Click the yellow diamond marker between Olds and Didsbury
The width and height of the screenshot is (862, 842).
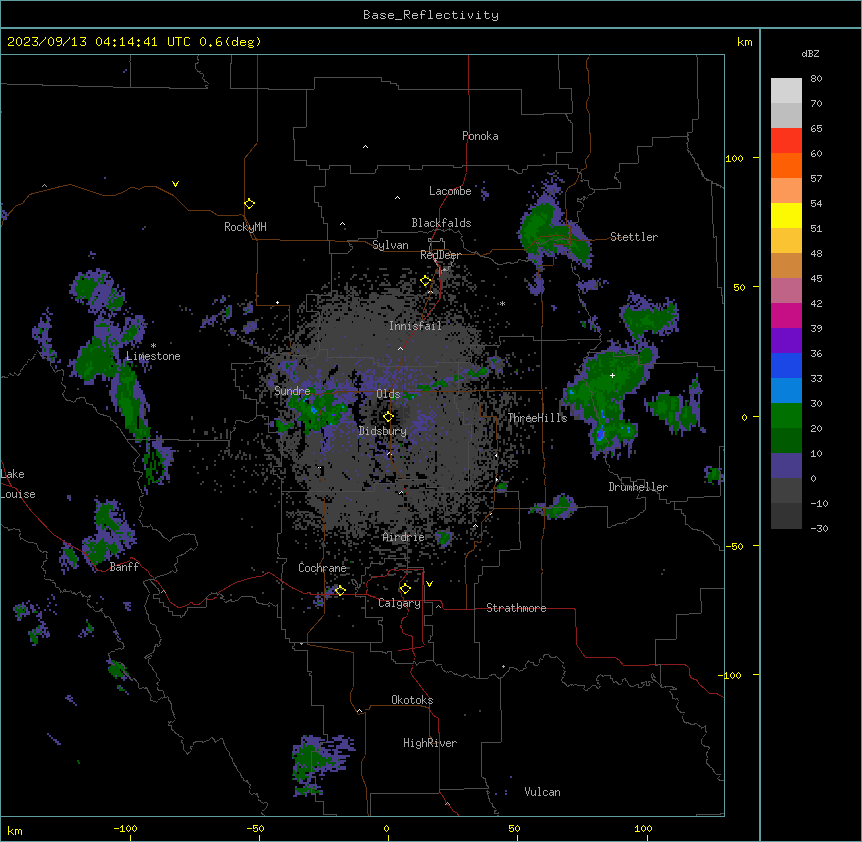point(388,417)
